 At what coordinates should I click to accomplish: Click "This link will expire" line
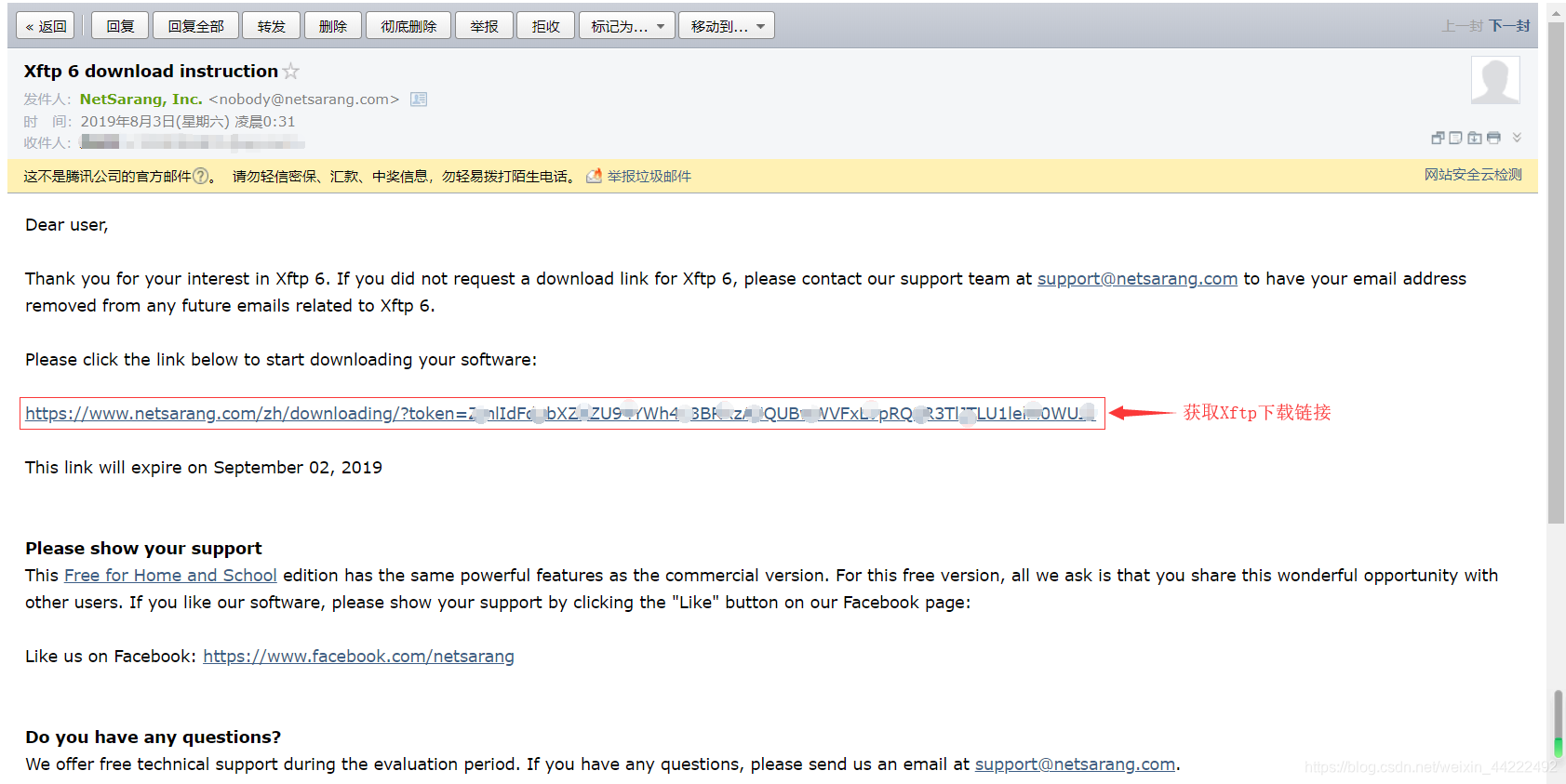204,468
